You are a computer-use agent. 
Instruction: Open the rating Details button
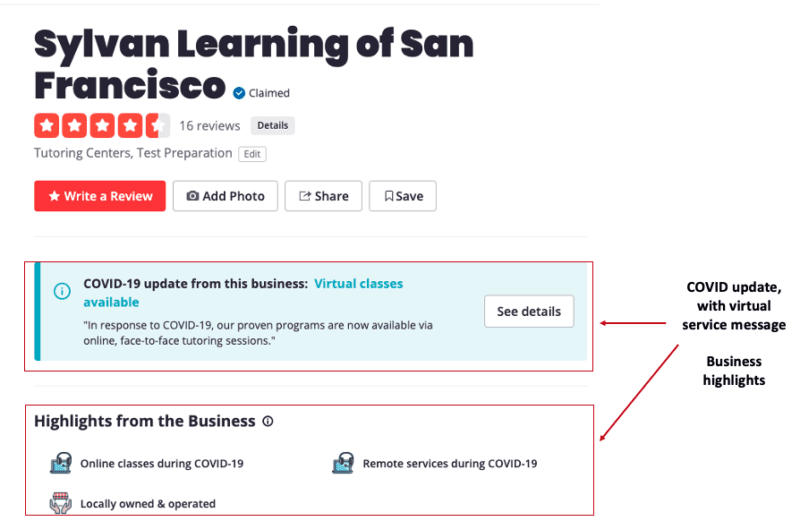tap(272, 126)
